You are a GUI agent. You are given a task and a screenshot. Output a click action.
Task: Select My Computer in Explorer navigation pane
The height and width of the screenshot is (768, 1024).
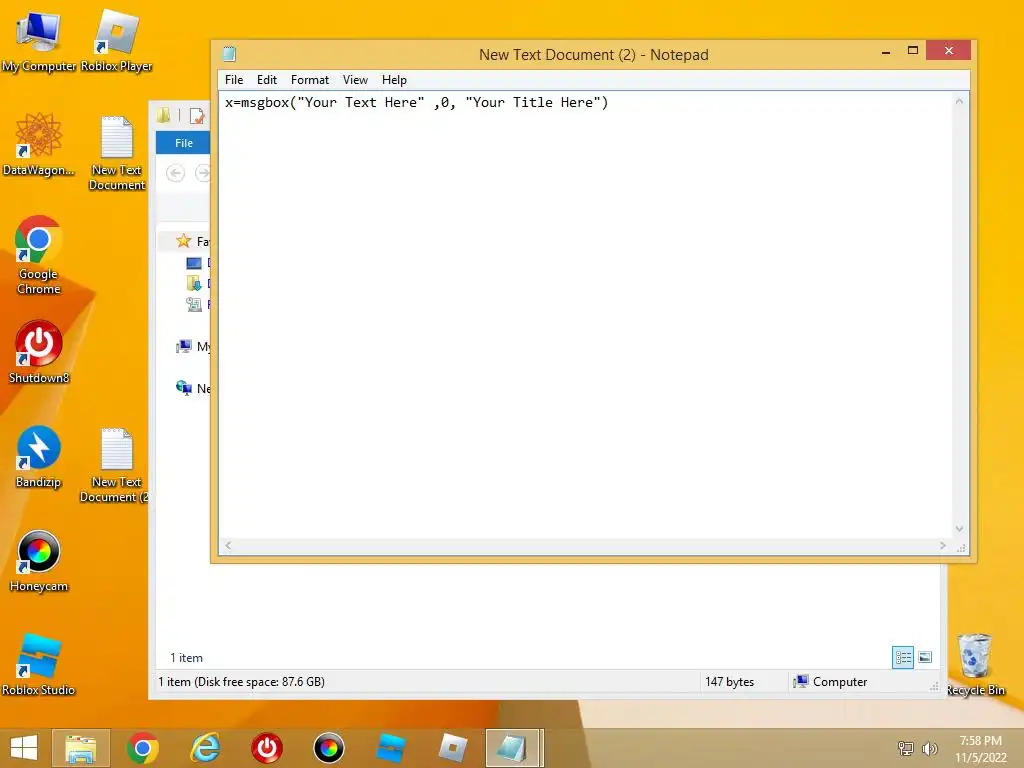click(193, 346)
